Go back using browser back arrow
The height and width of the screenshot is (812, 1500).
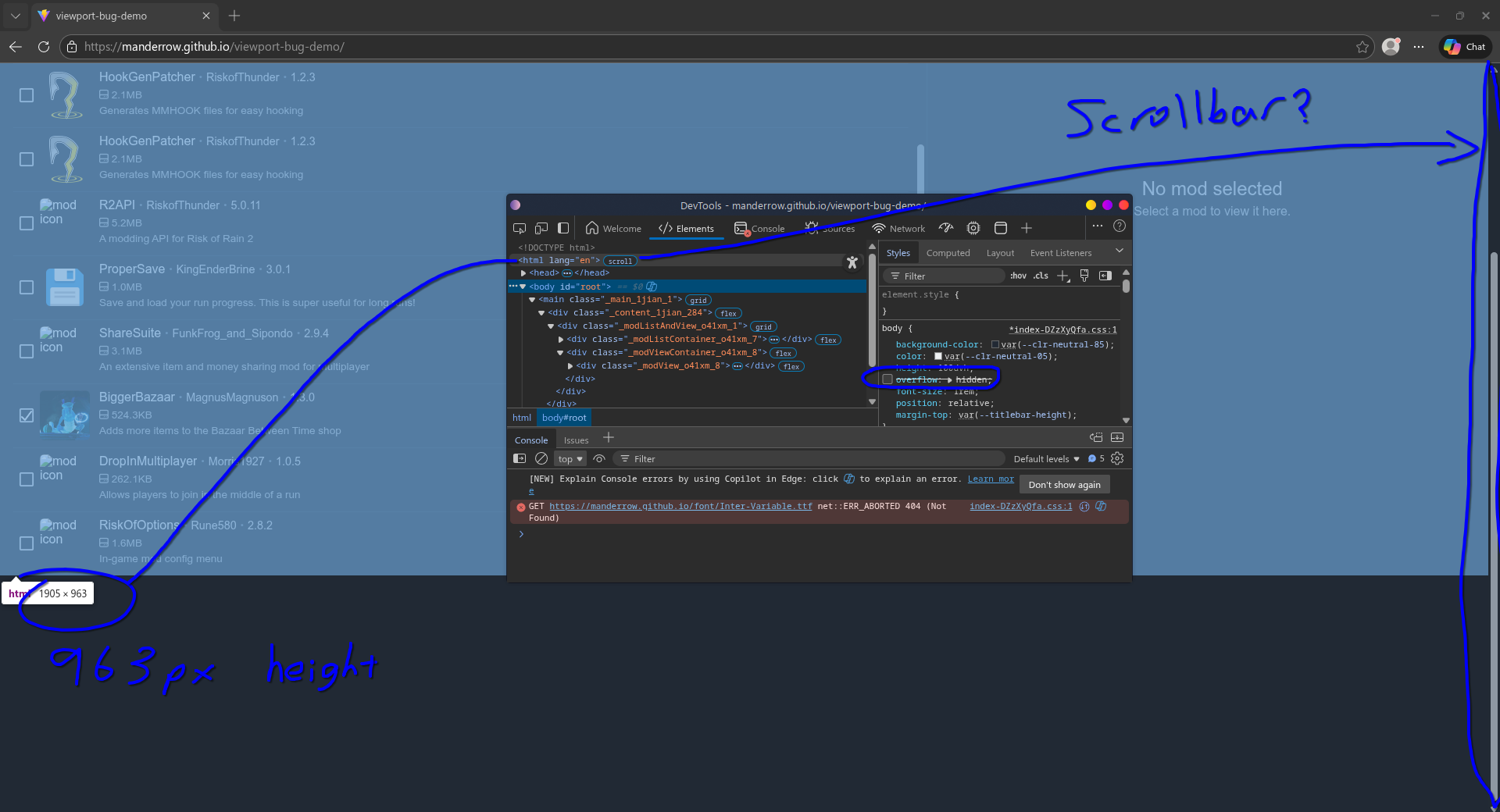(16, 47)
